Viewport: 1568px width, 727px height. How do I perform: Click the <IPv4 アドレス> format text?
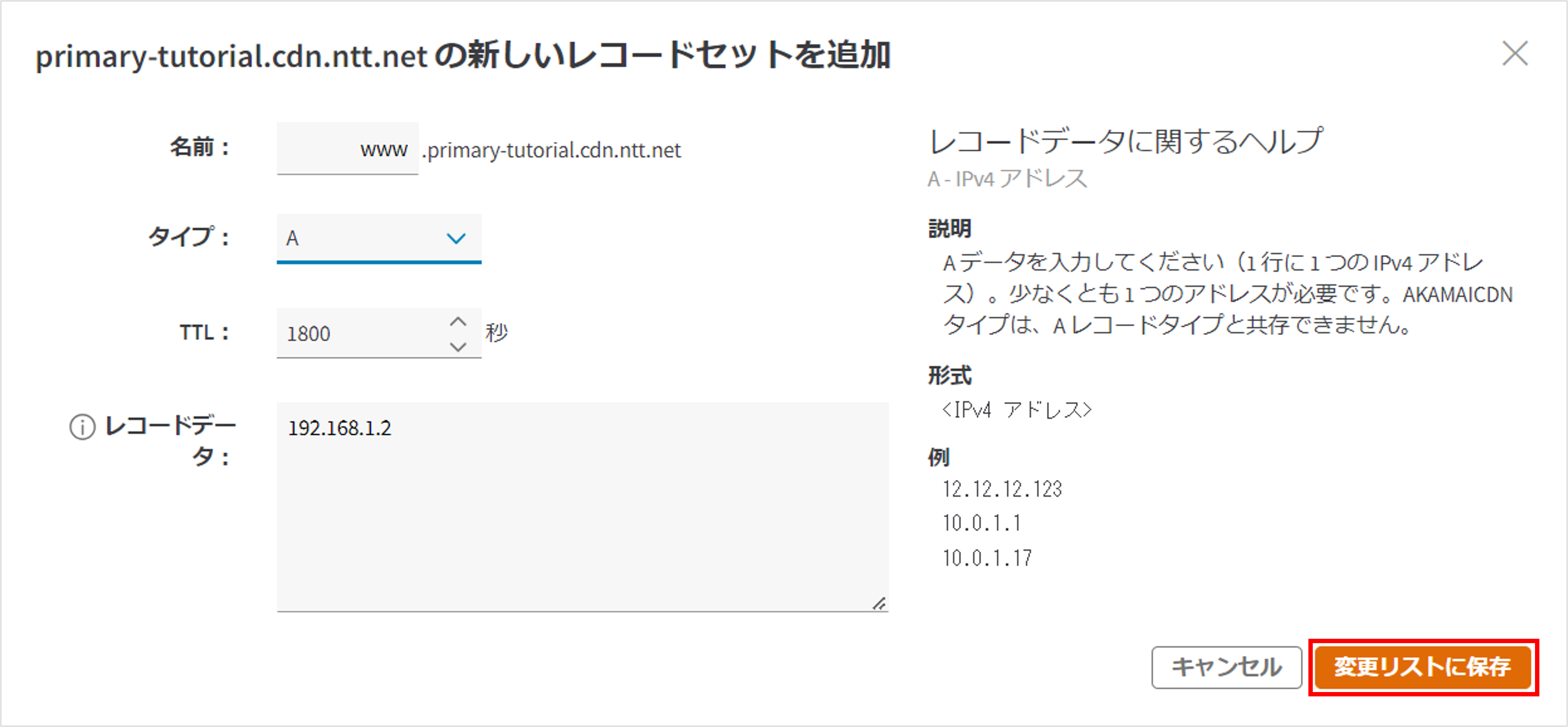[x=1017, y=410]
